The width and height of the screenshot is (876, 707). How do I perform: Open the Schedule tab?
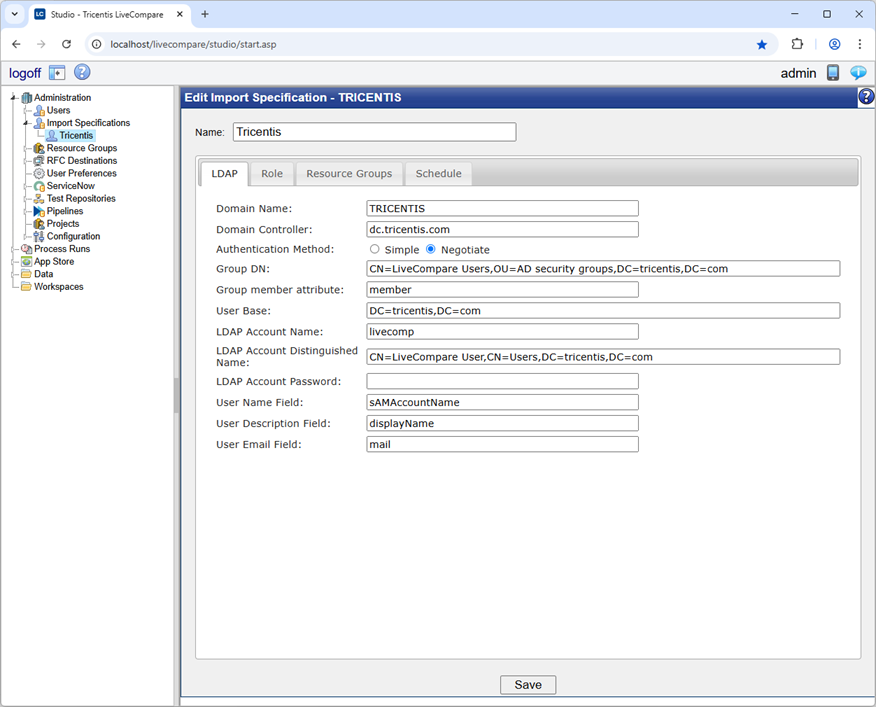[x=438, y=173]
